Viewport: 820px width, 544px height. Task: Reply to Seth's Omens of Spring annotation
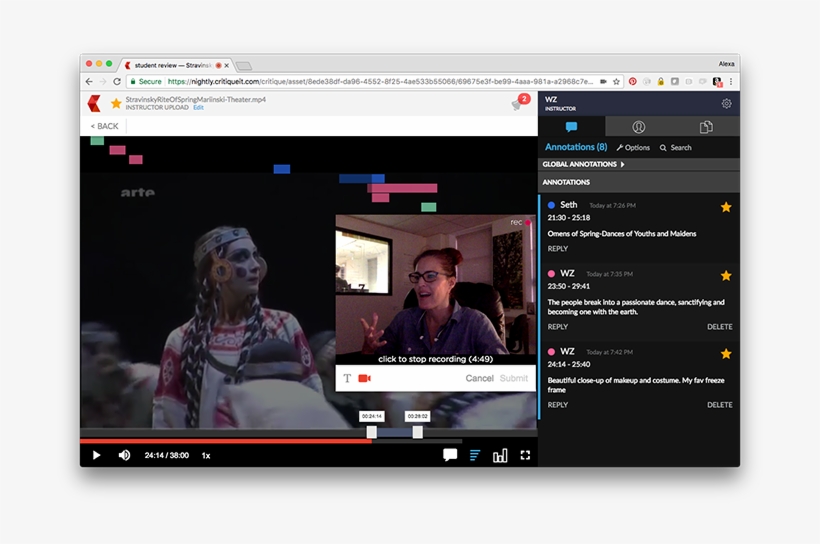coord(557,248)
